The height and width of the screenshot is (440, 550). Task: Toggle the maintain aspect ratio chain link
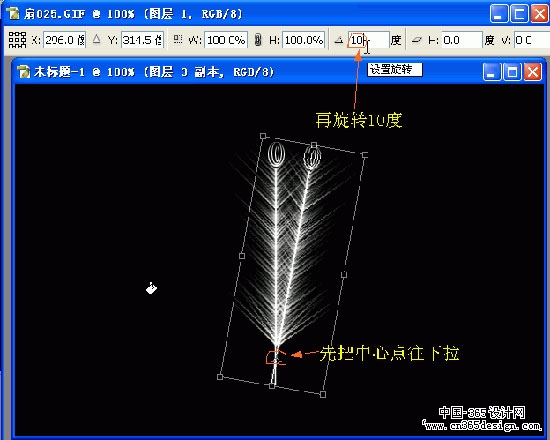(x=258, y=40)
